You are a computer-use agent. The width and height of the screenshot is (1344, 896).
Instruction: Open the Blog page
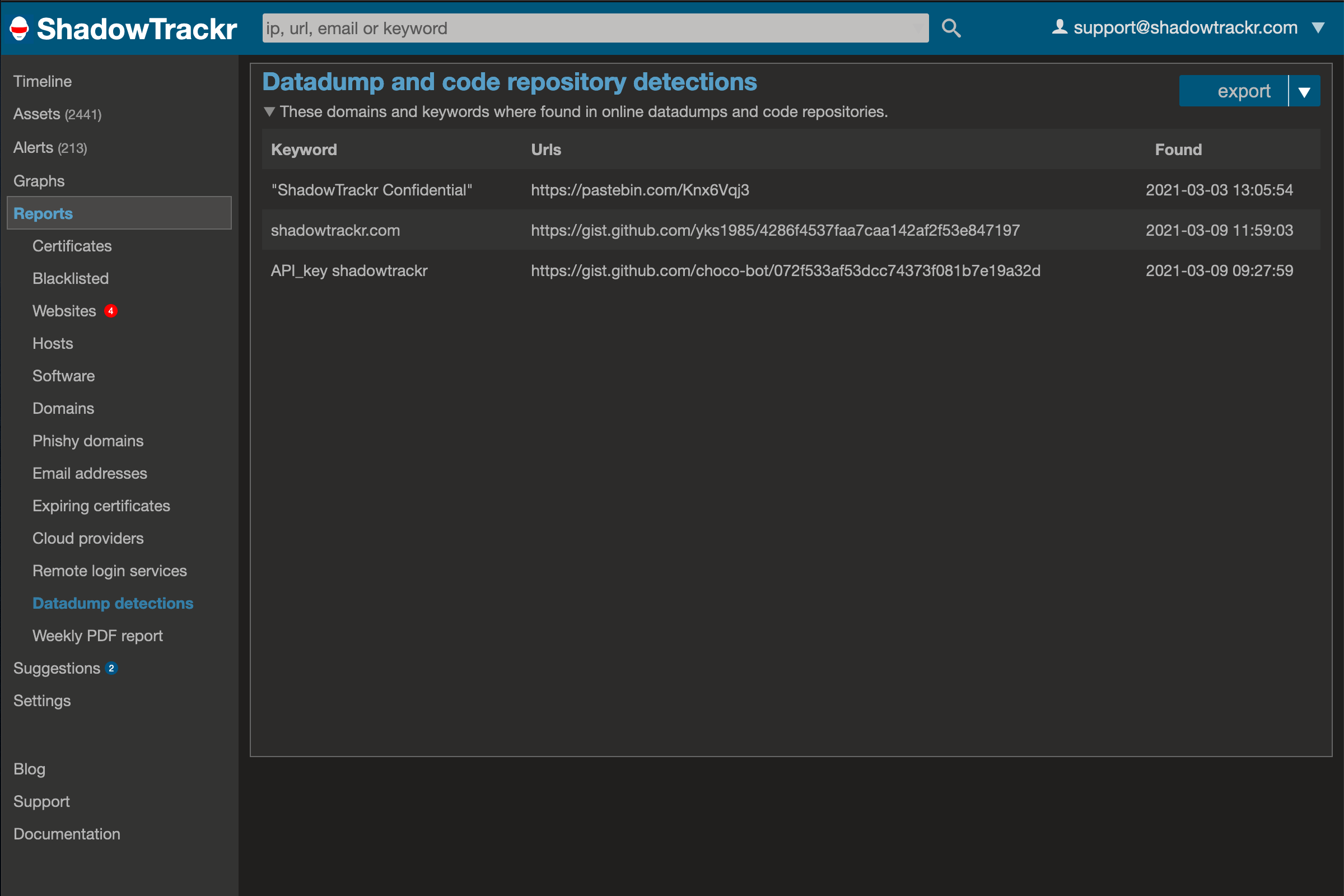coord(29,768)
